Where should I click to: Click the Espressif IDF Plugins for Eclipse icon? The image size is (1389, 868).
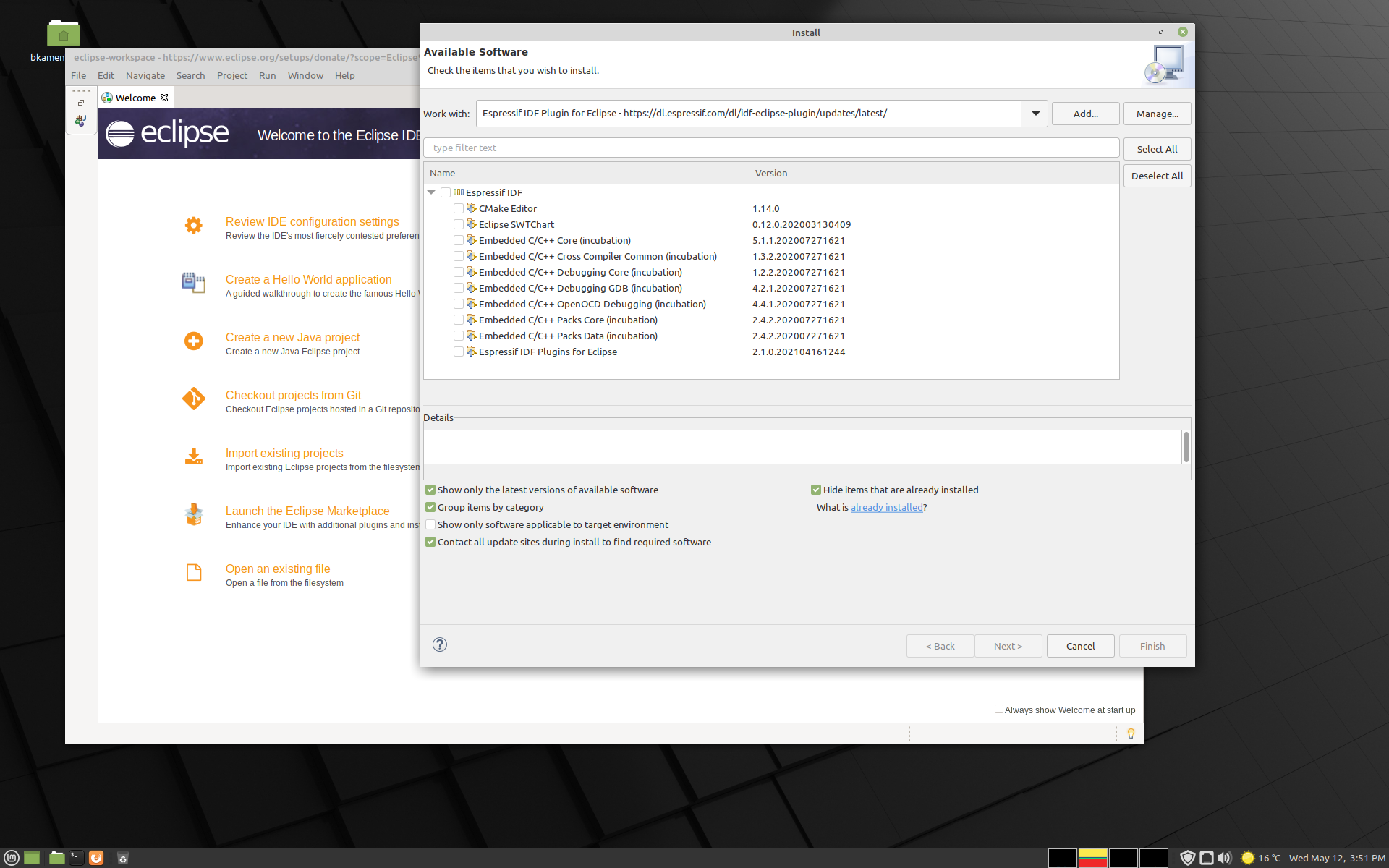[471, 352]
